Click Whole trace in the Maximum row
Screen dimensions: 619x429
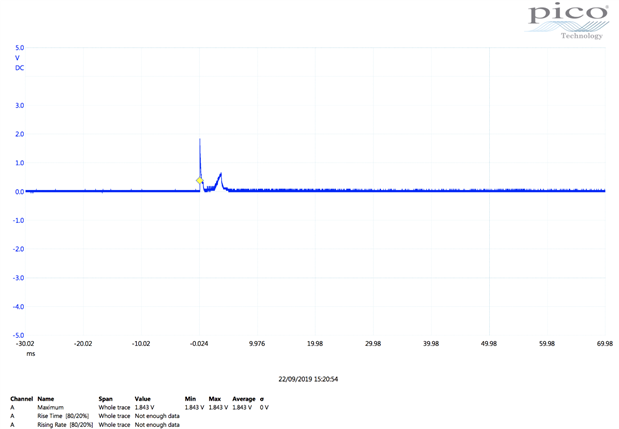click(x=114, y=408)
